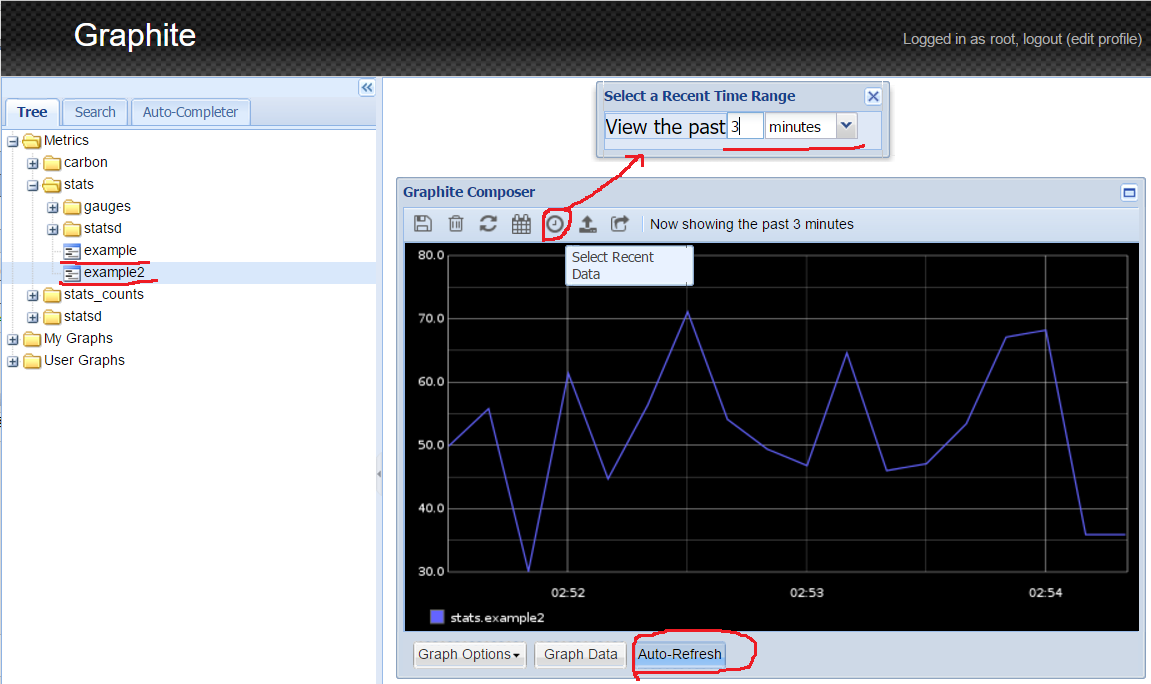Click the stats.example2 legend color swatch
This screenshot has height=684, width=1151.
[x=437, y=616]
